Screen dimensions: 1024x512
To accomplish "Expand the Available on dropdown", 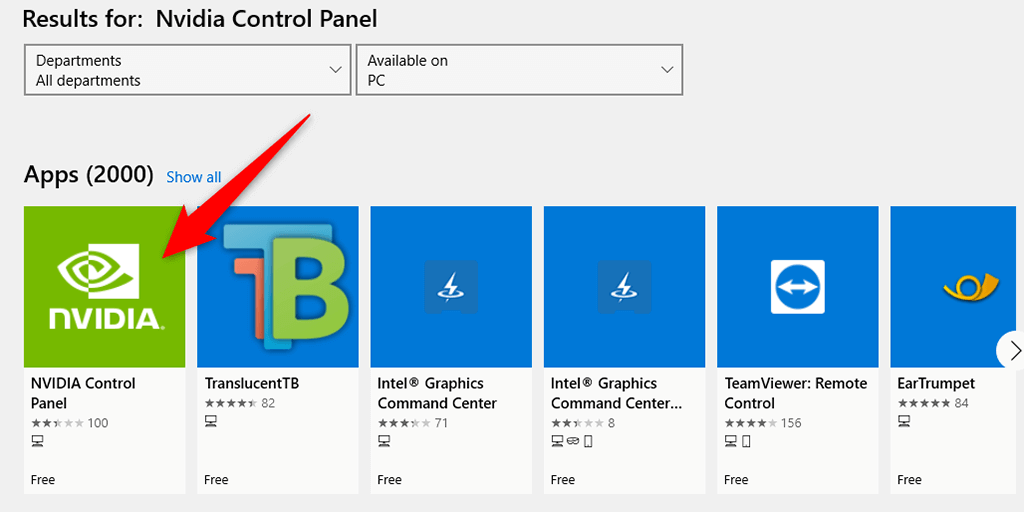I will 519,70.
